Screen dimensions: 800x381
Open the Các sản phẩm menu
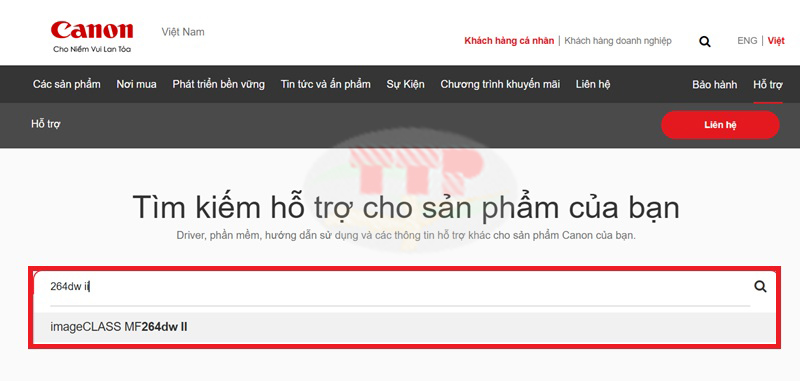67,84
